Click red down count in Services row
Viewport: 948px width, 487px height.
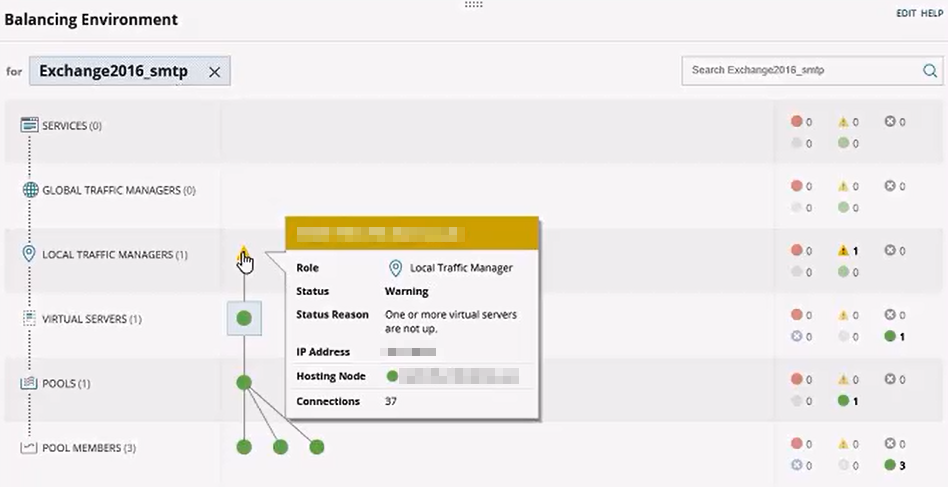click(800, 122)
